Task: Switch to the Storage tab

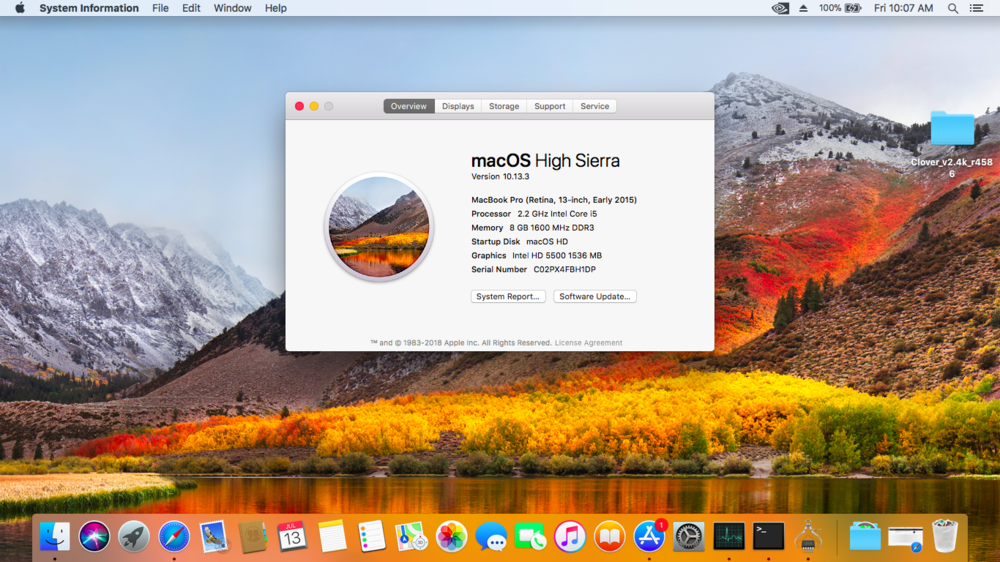Action: tap(504, 106)
